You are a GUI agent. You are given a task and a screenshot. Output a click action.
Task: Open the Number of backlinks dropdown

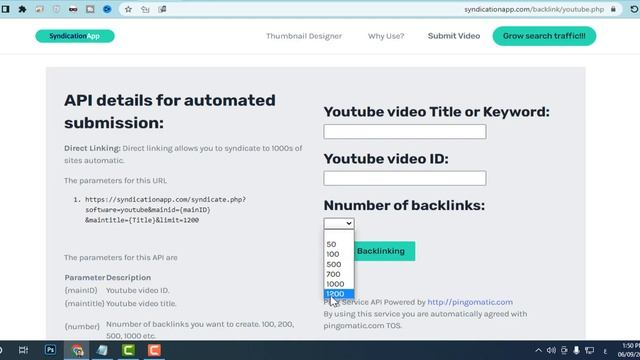(339, 223)
